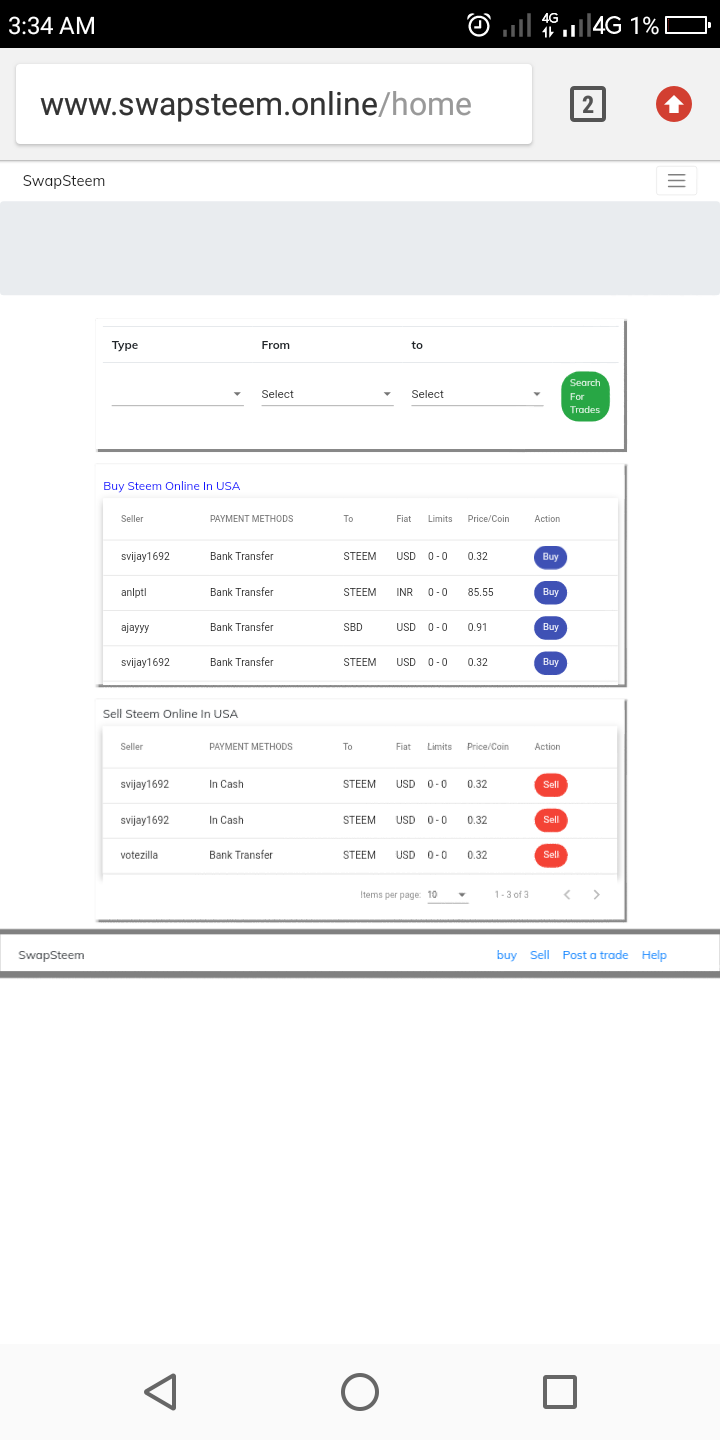Open the From select dropdown
720x1440 pixels.
pyautogui.click(x=327, y=394)
